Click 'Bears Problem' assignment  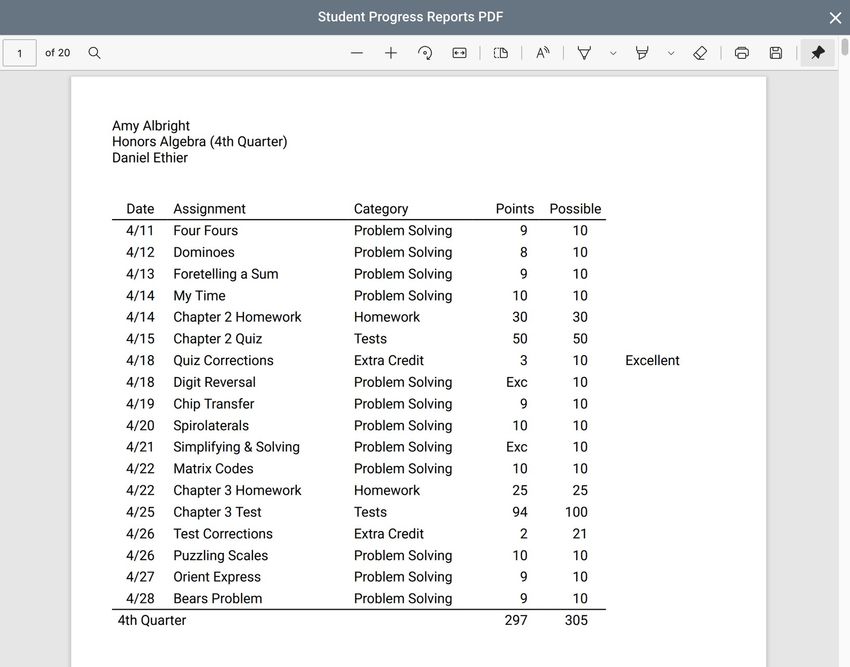pos(217,599)
